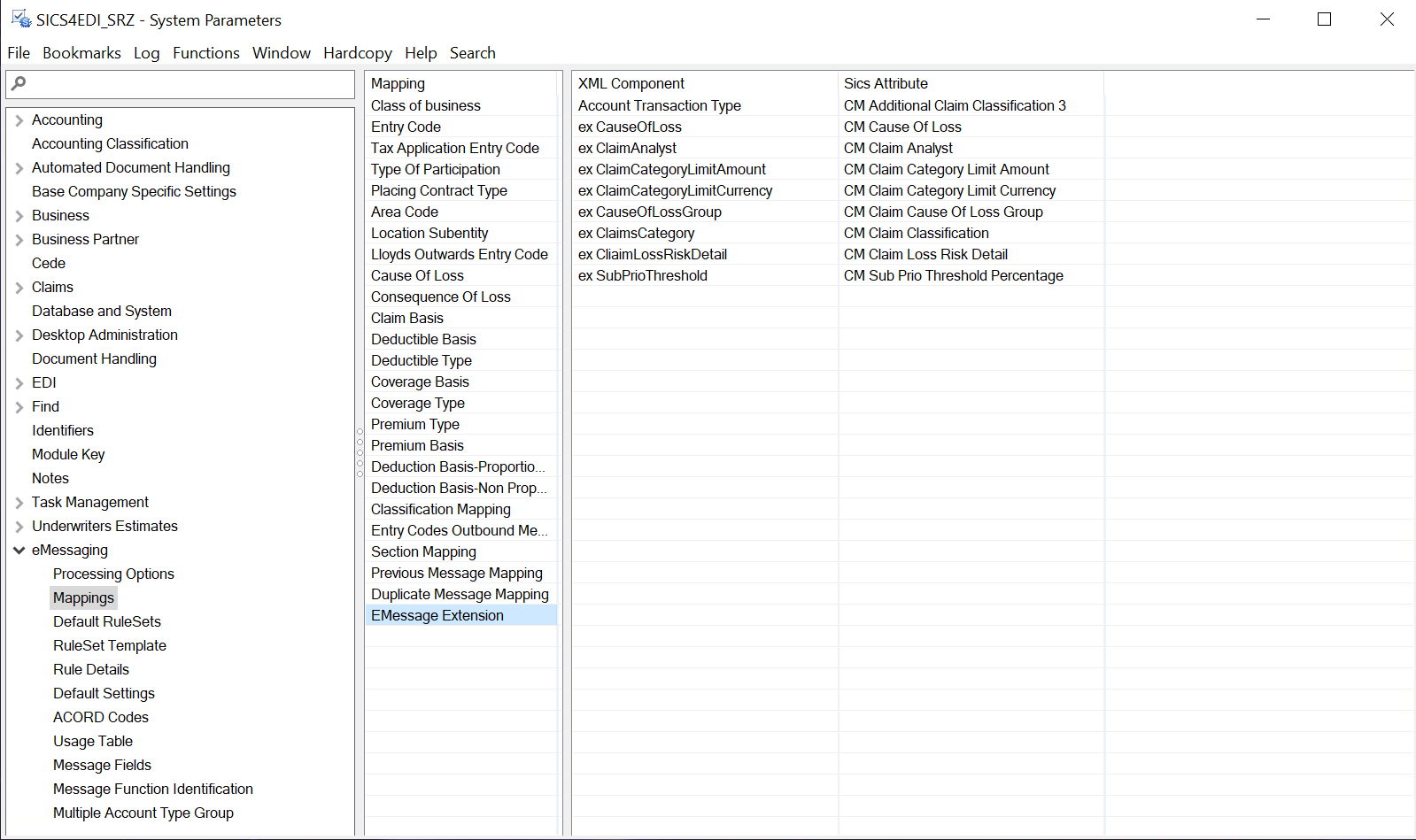The width and height of the screenshot is (1416, 840).
Task: Collapse the eMessaging tree node
Action: [x=19, y=551]
